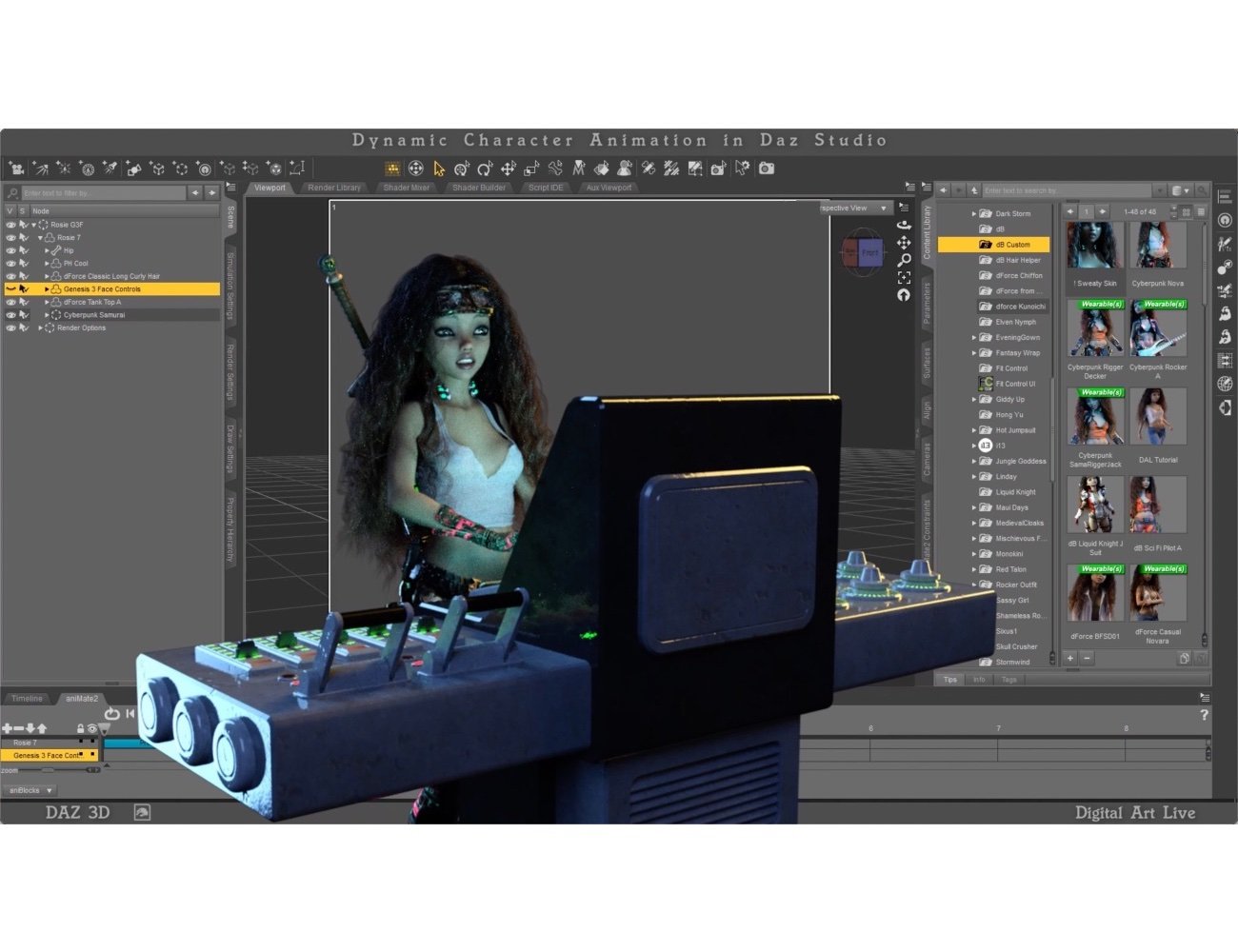Hide the Cyberpunk Samurai node
The image size is (1238, 952).
[10, 314]
